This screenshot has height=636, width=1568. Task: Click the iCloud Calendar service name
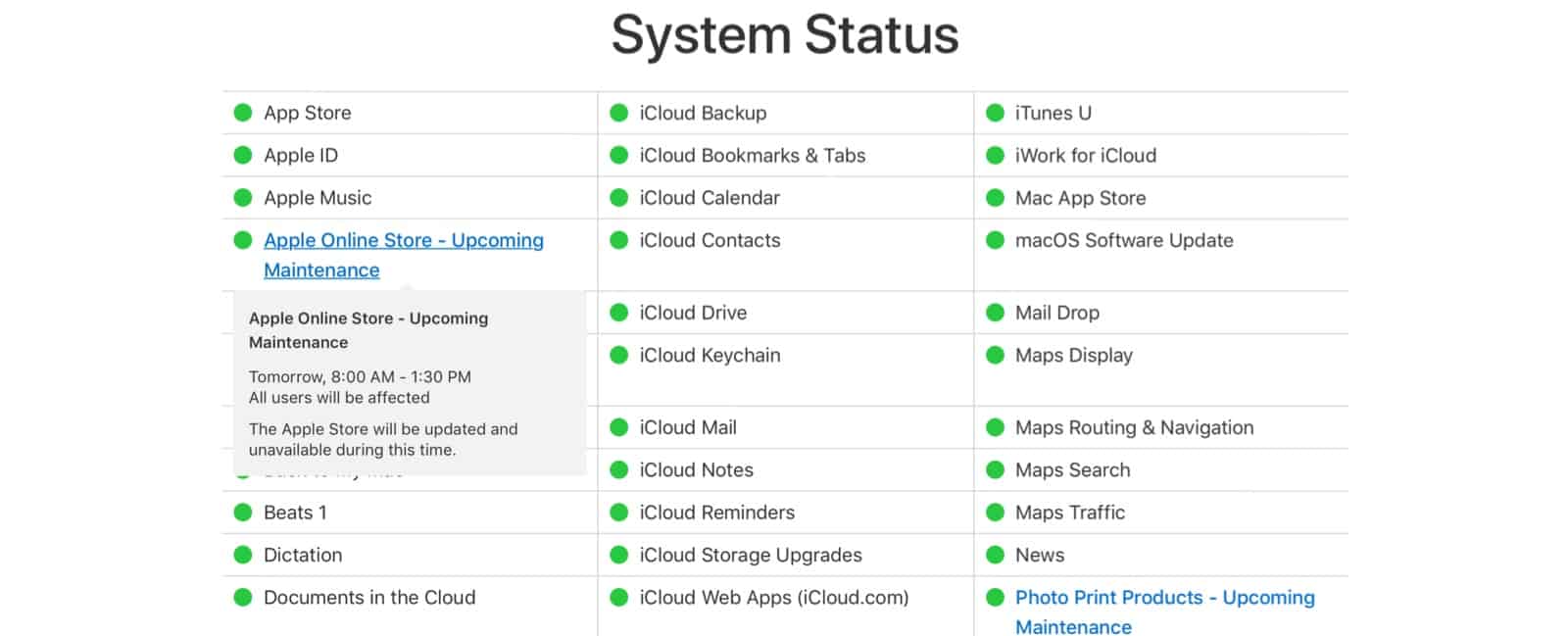pyautogui.click(x=710, y=198)
